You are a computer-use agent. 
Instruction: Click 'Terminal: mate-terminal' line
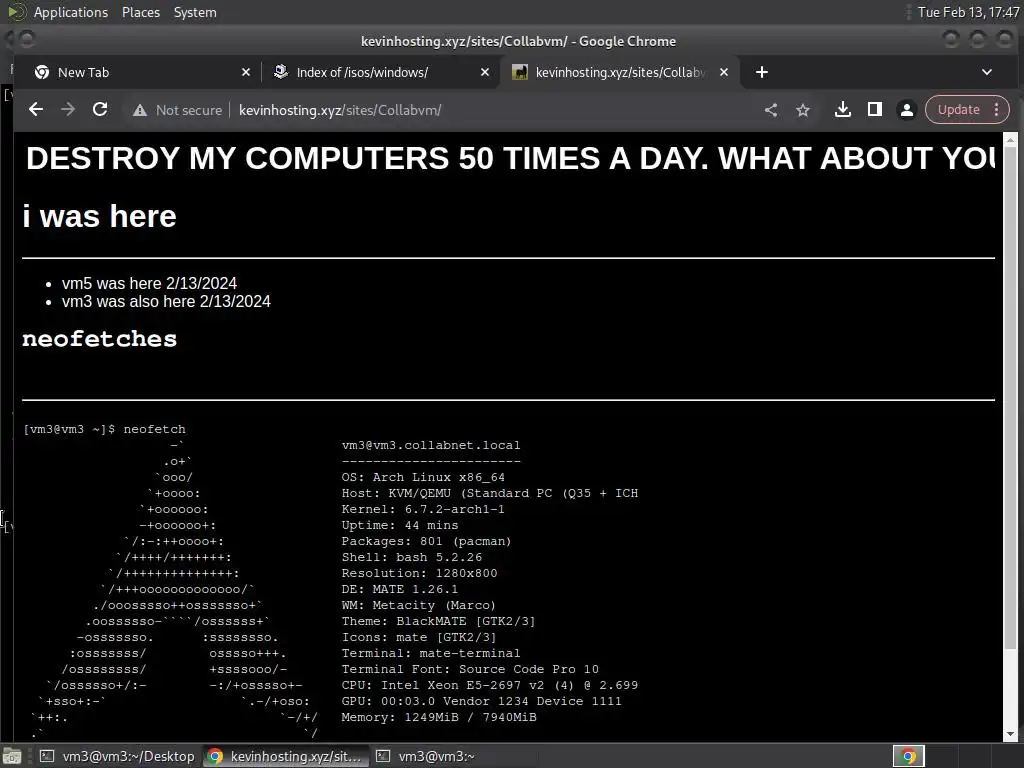tap(431, 653)
